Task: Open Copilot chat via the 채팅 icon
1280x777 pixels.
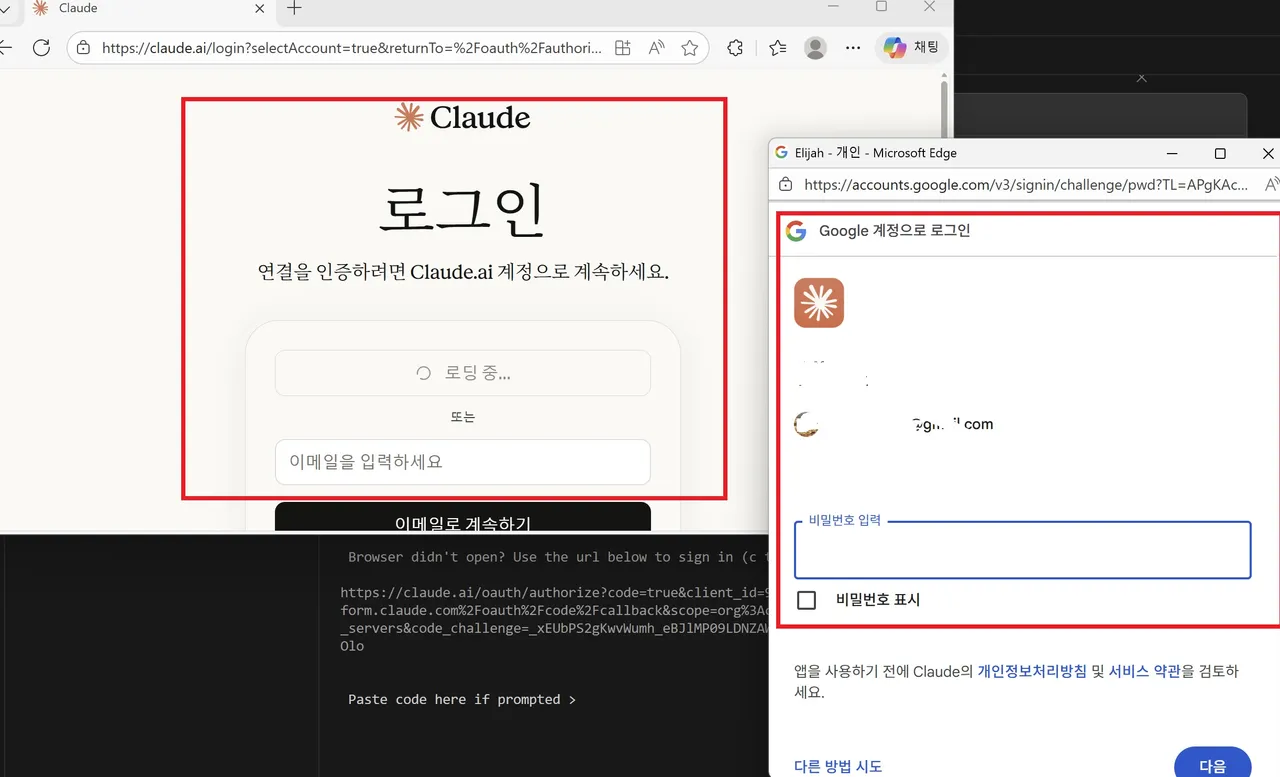Action: pyautogui.click(x=911, y=47)
